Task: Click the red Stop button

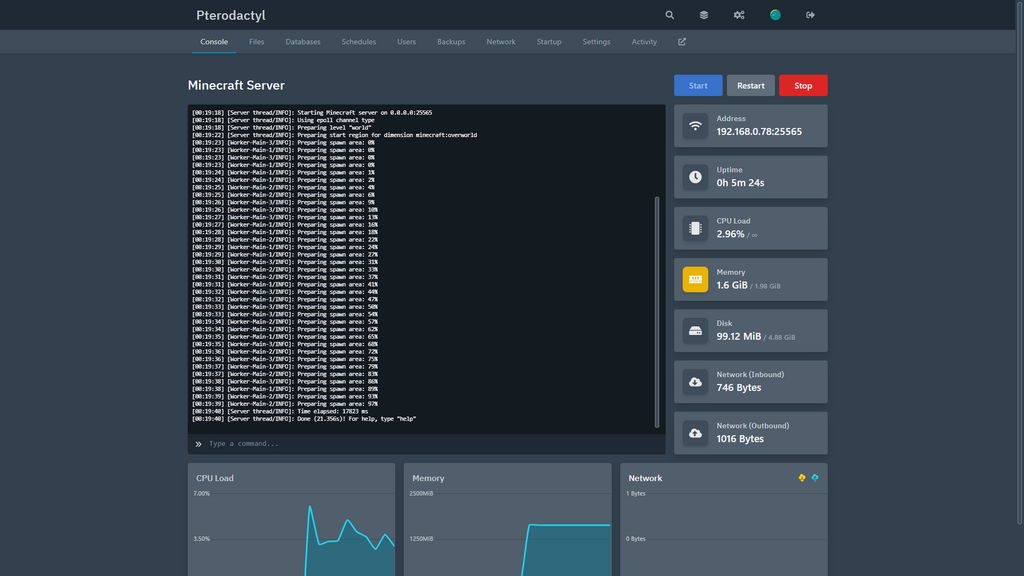Action: coord(803,86)
